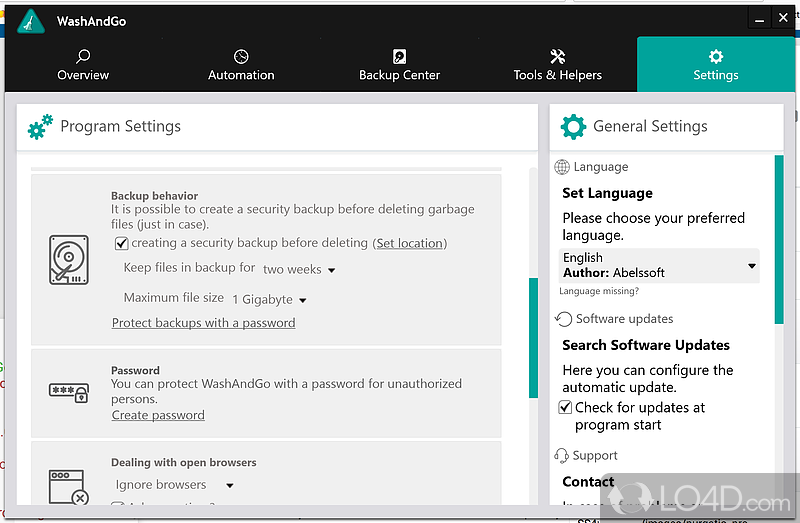800x523 pixels.
Task: Click the WashAndGo broom logo icon
Action: (x=31, y=22)
